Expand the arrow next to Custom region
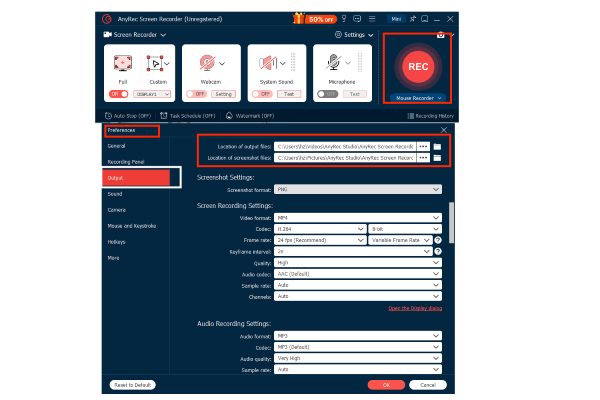 pyautogui.click(x=167, y=64)
